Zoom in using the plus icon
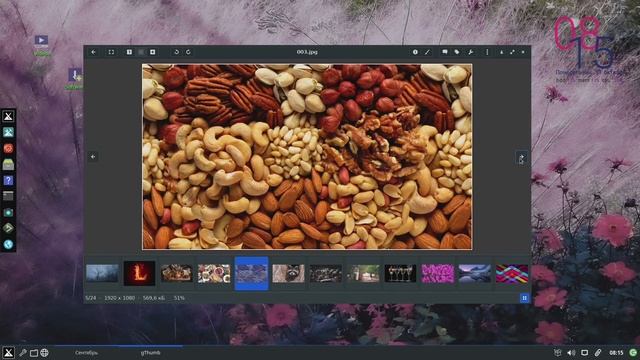 153,52
